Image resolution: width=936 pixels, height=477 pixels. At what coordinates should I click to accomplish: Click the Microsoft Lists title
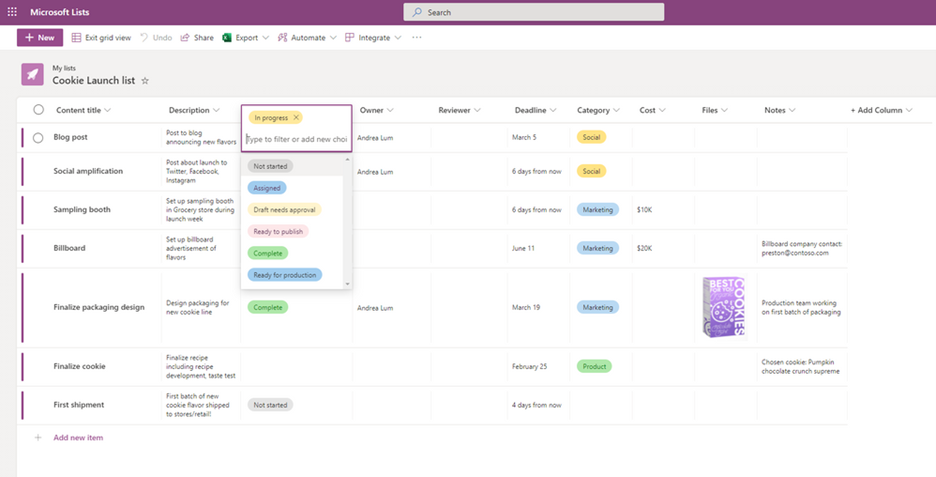pos(59,12)
